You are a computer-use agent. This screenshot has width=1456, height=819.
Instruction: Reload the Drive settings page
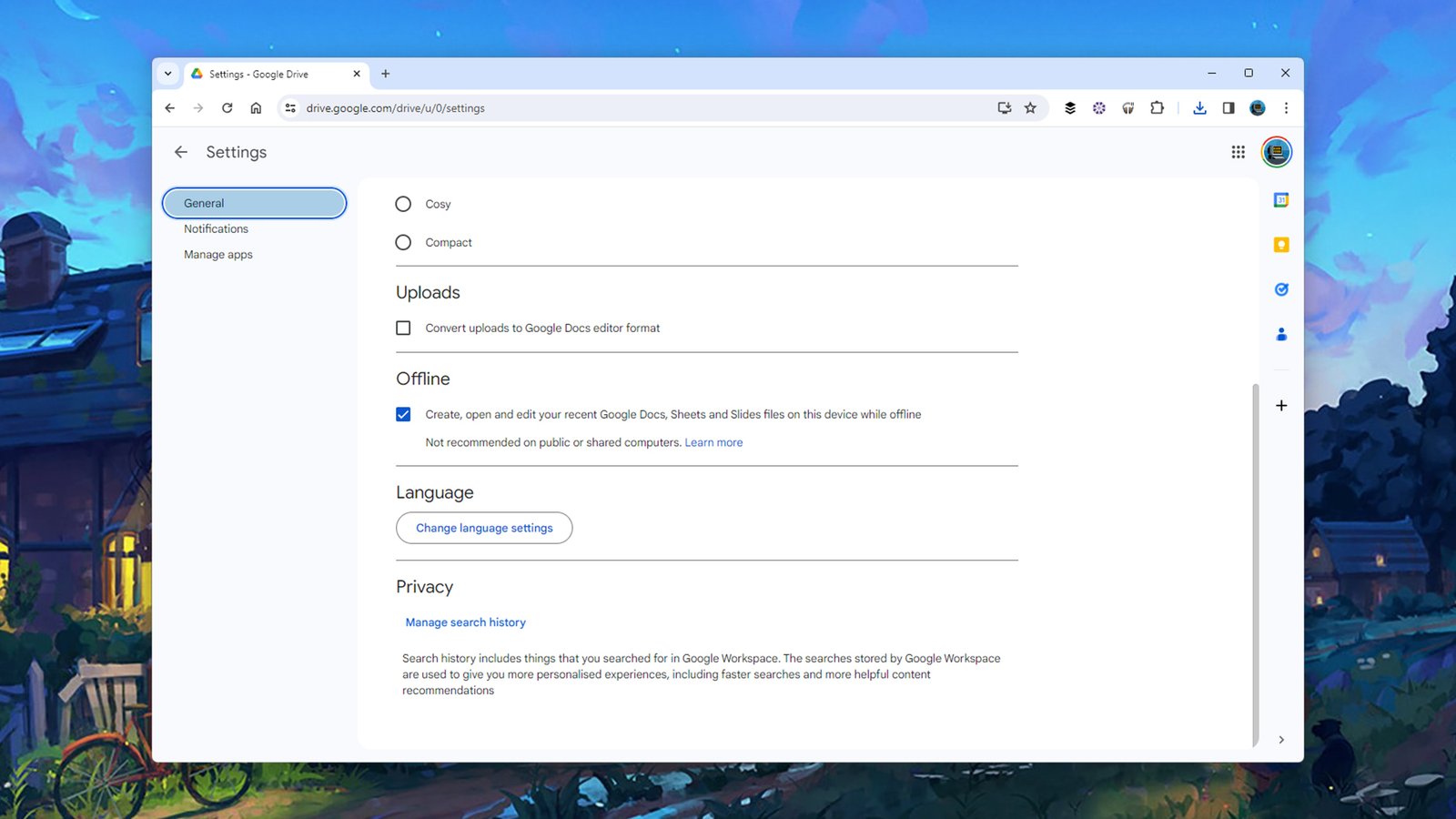[x=227, y=108]
